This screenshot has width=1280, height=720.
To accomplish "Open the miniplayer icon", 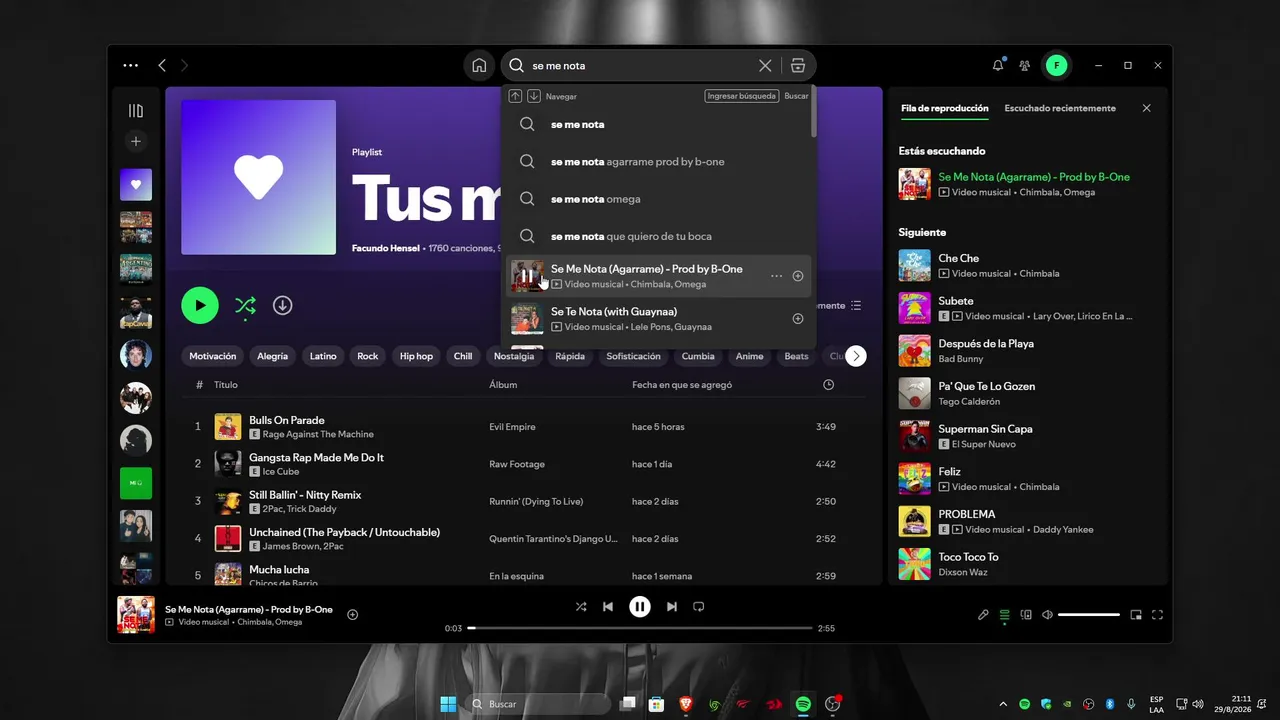I will pos(1136,615).
